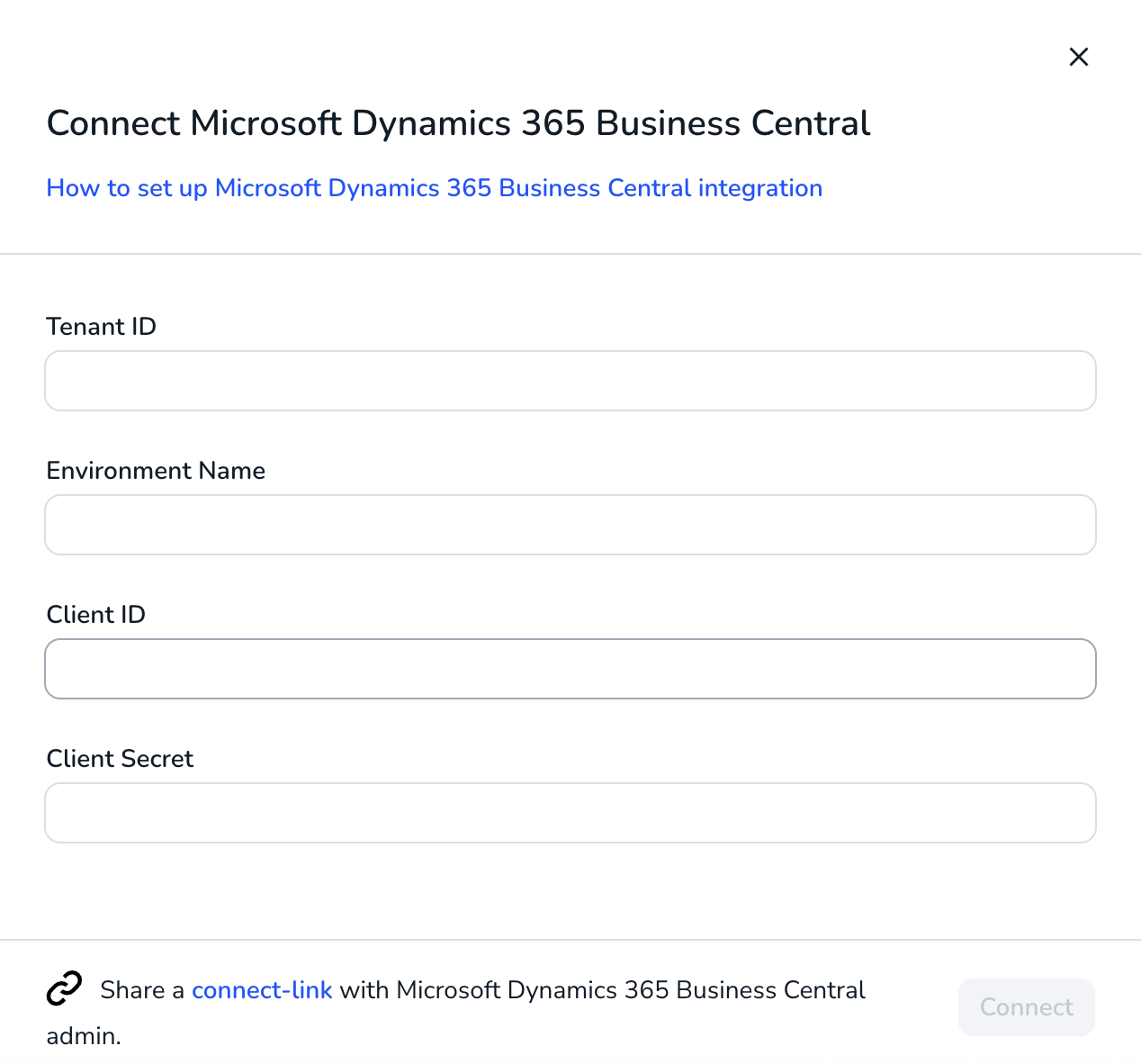Click the dialog title 'Connect Microsoft Dynamics 365 Business Central'
Viewport: 1141px width, 1064px height.
click(459, 123)
